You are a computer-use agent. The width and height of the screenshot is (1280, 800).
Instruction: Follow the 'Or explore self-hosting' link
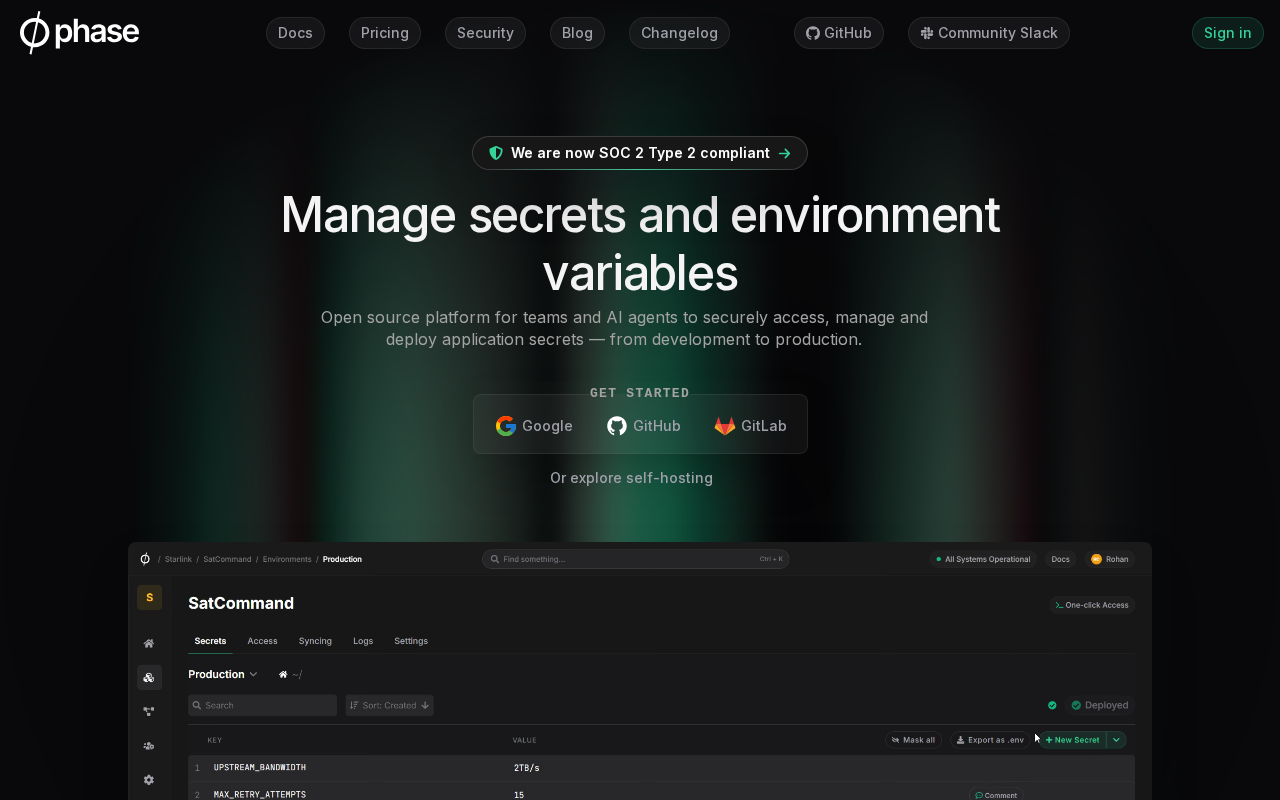[x=631, y=478]
